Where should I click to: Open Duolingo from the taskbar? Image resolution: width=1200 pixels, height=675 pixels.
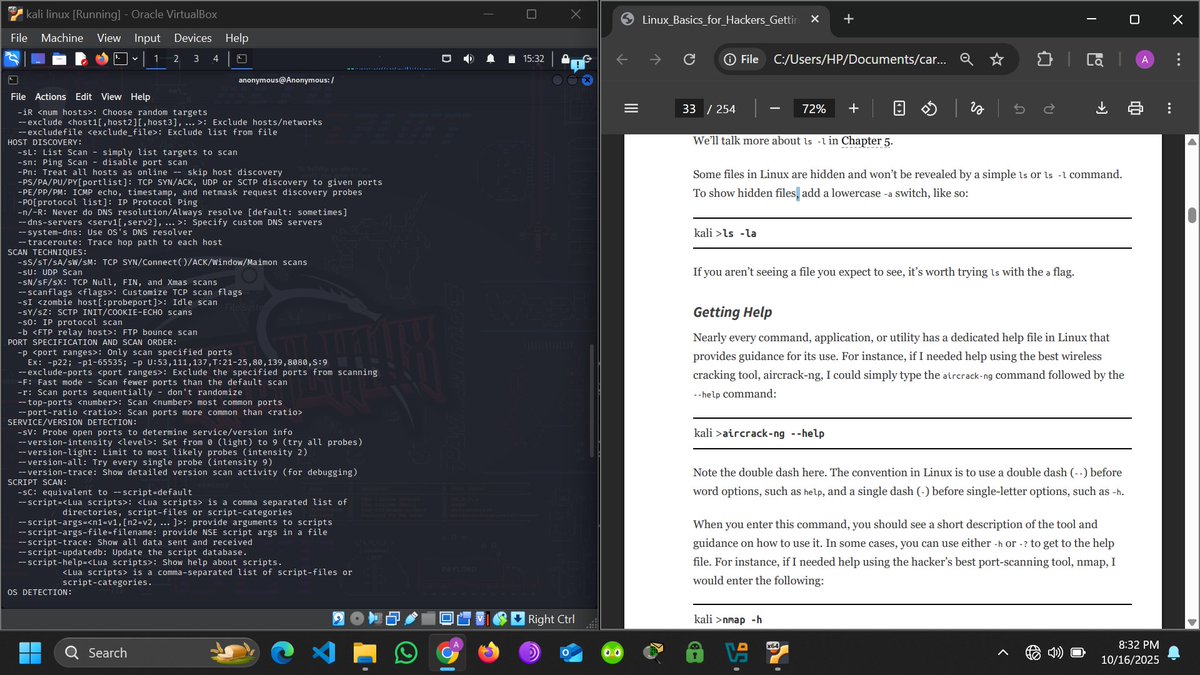pos(612,652)
